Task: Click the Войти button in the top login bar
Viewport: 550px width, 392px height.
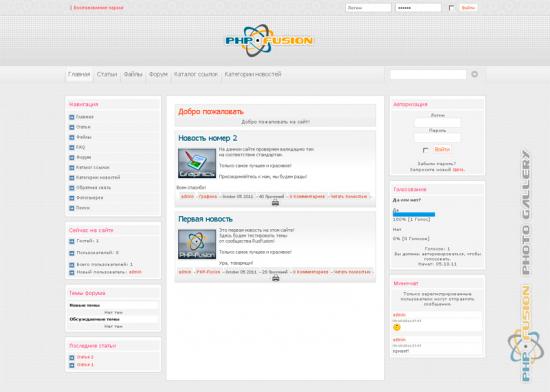Action: (468, 8)
